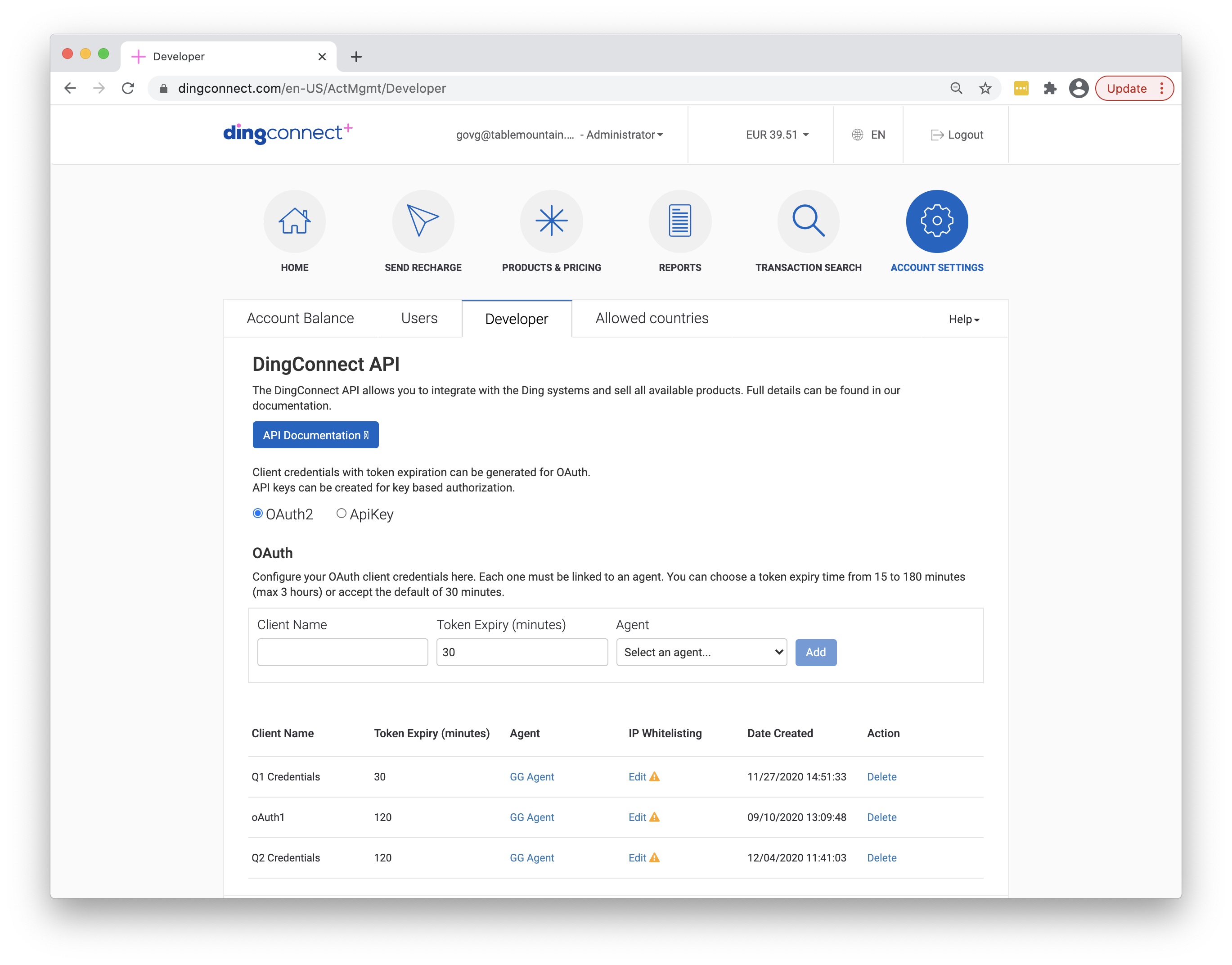
Task: Switch to the Allowed countries tab
Action: (x=651, y=318)
